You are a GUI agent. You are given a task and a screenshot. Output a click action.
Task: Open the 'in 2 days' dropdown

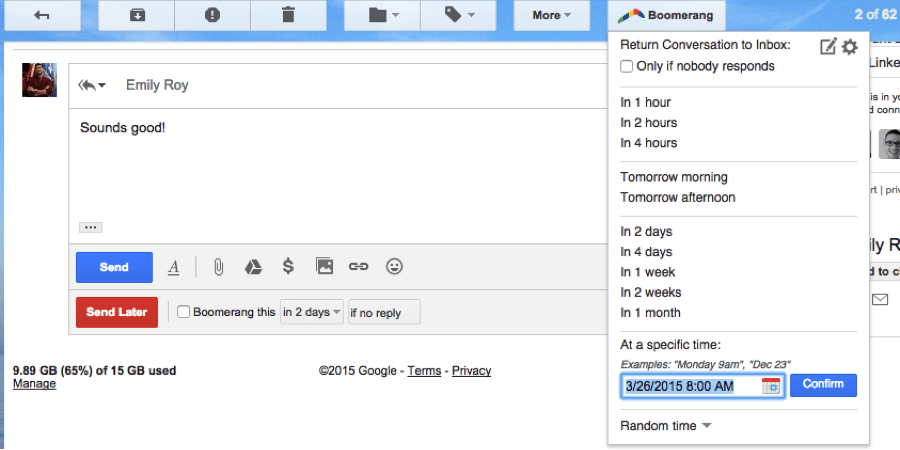click(312, 312)
